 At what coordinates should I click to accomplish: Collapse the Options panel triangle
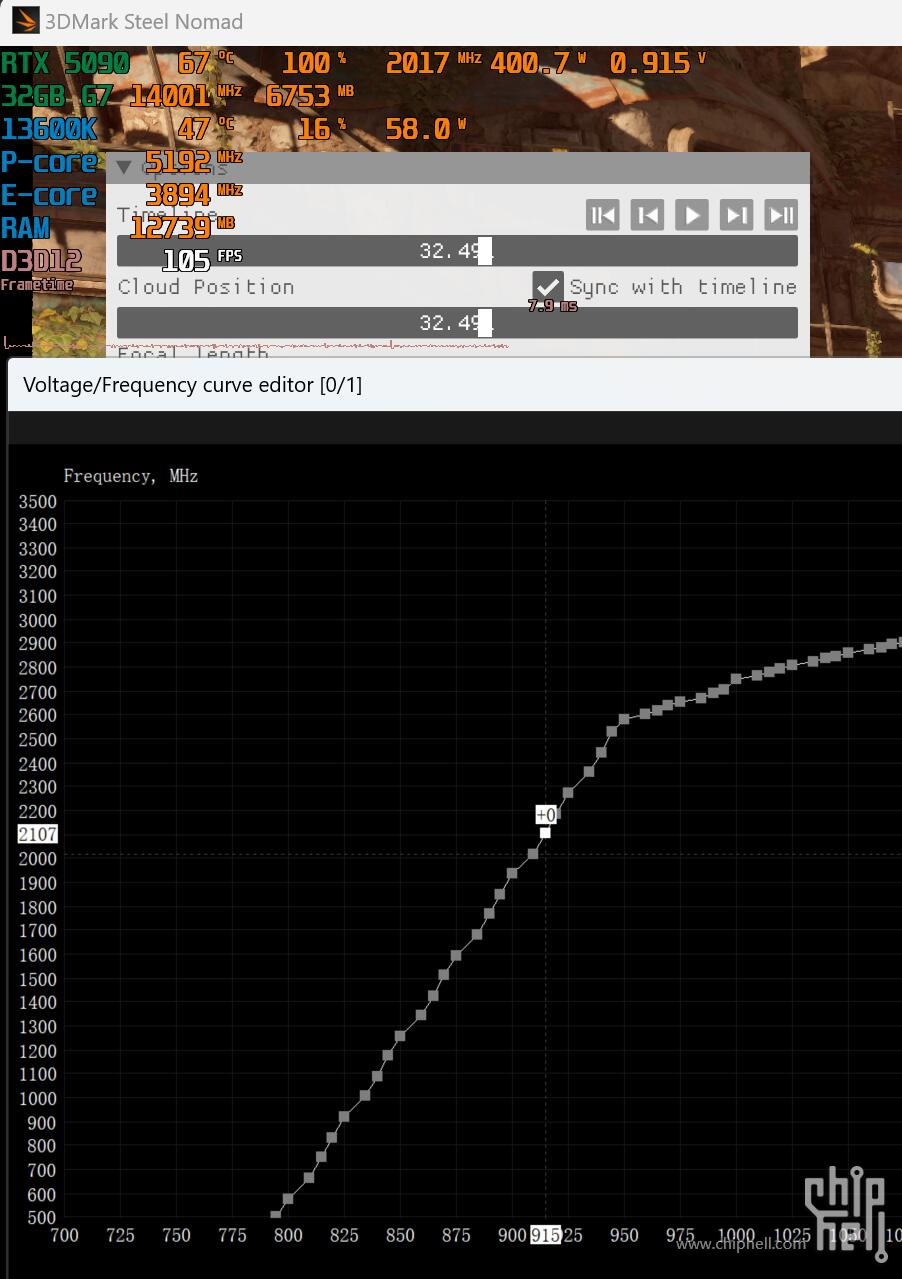pyautogui.click(x=124, y=168)
